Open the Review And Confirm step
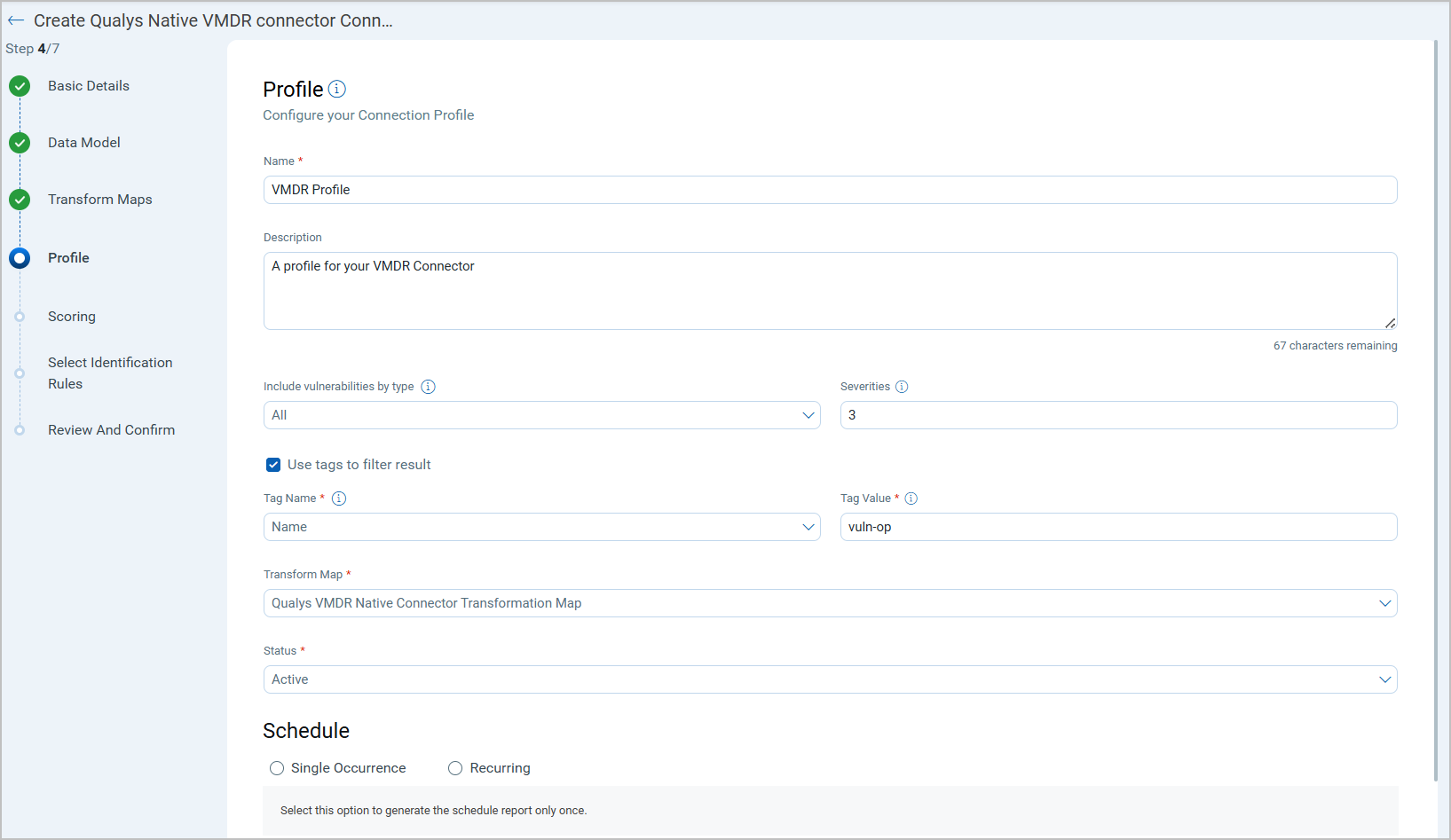 (x=112, y=430)
